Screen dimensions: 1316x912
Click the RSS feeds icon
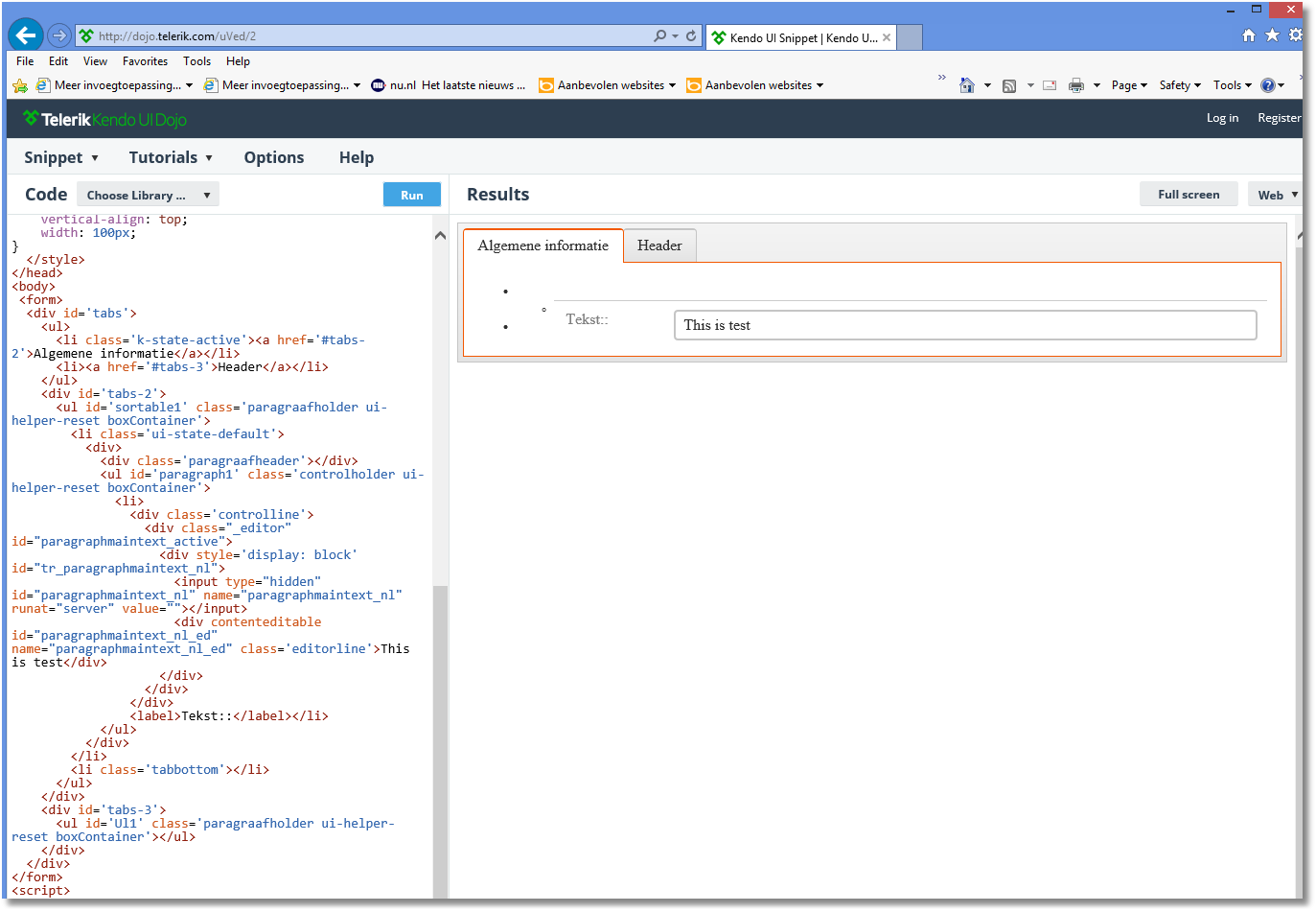(x=1009, y=85)
